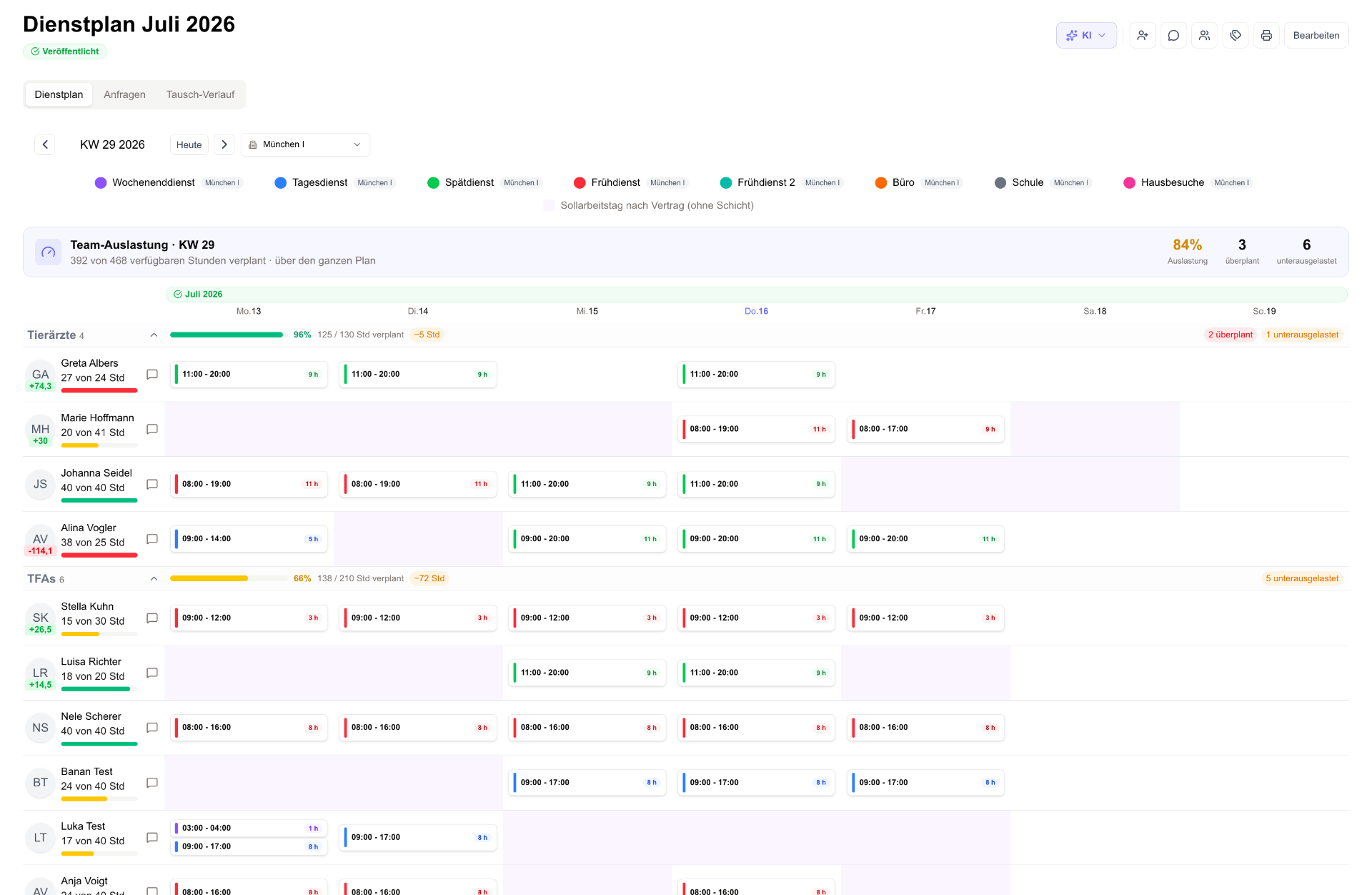The height and width of the screenshot is (895, 1372).
Task: Open Luka Test 03:00 - 04:00 shift
Action: [249, 829]
